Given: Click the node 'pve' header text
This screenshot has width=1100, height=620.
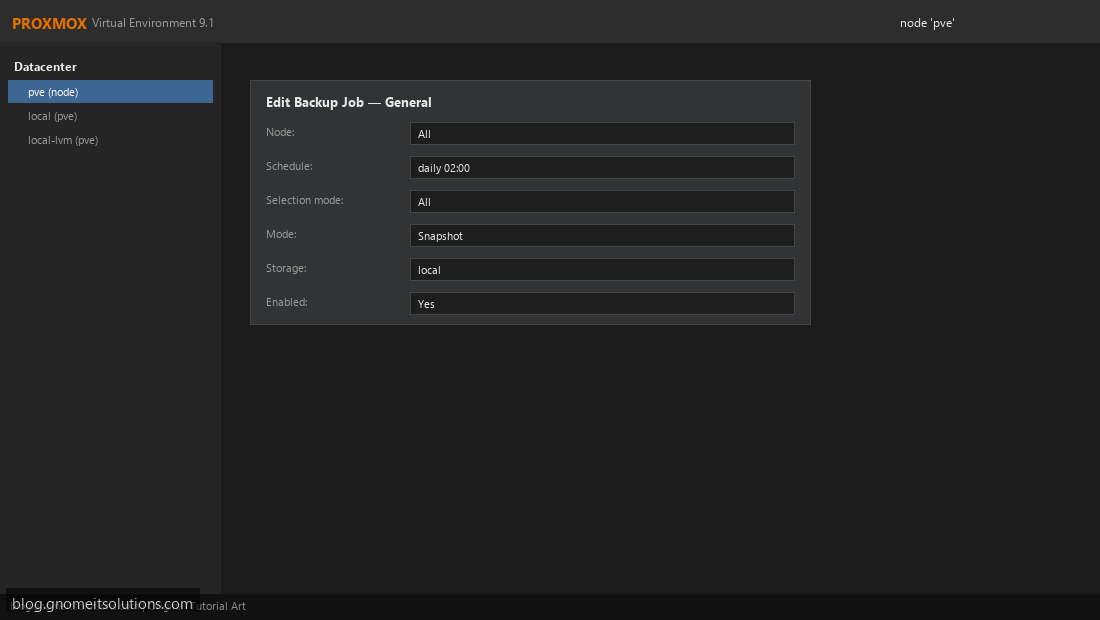Looking at the screenshot, I should pos(927,23).
